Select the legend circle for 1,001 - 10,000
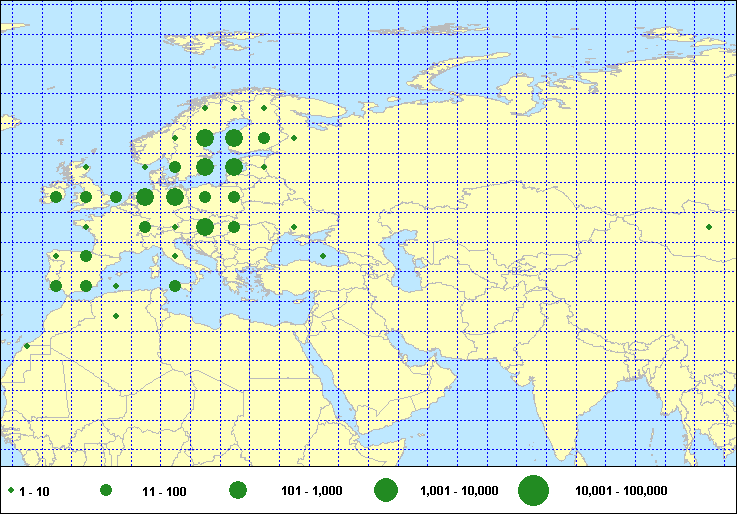The width and height of the screenshot is (737, 514). [x=386, y=491]
